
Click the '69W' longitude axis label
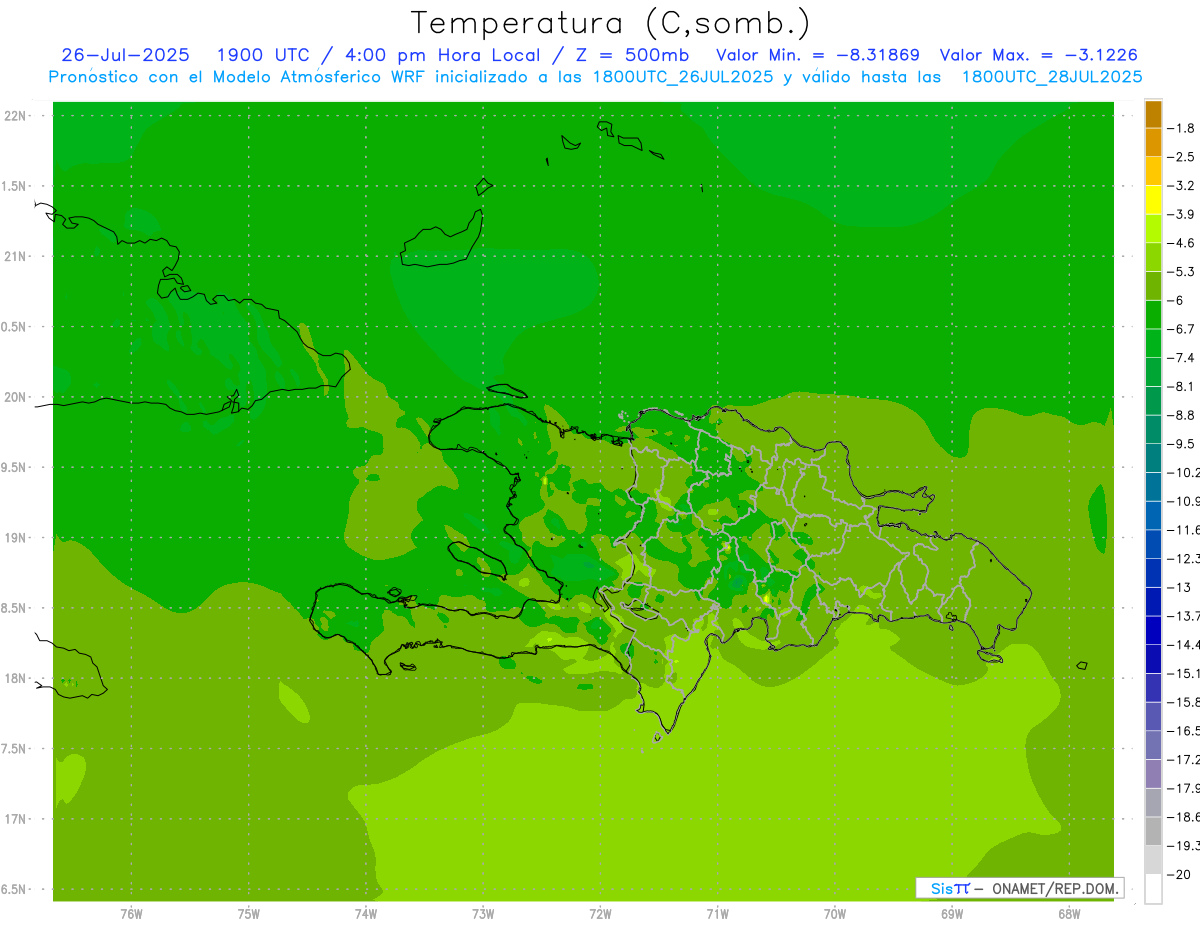(x=952, y=913)
